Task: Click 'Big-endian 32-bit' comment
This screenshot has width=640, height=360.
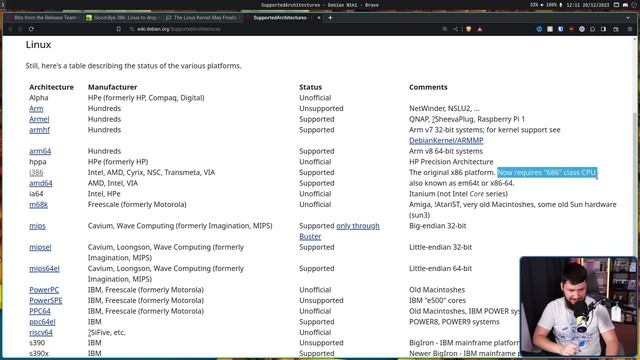Action: pos(438,226)
